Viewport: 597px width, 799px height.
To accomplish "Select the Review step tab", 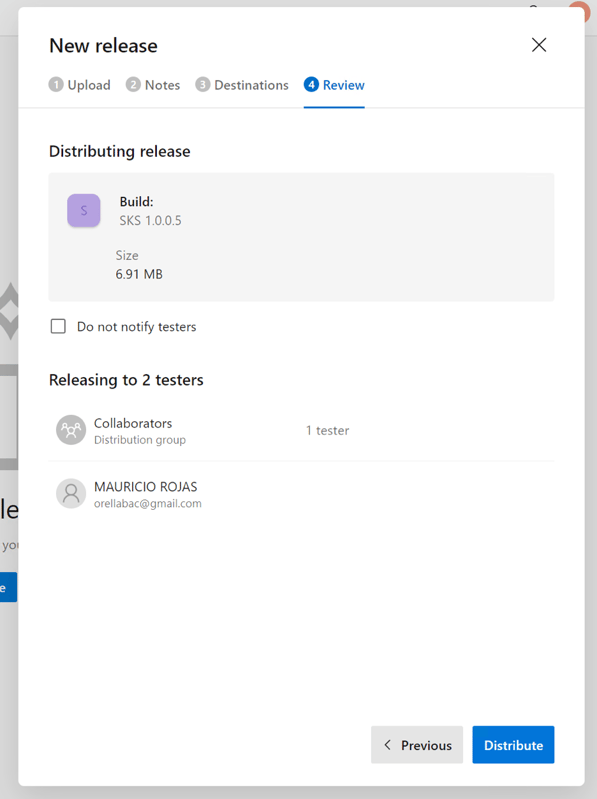I will (334, 85).
